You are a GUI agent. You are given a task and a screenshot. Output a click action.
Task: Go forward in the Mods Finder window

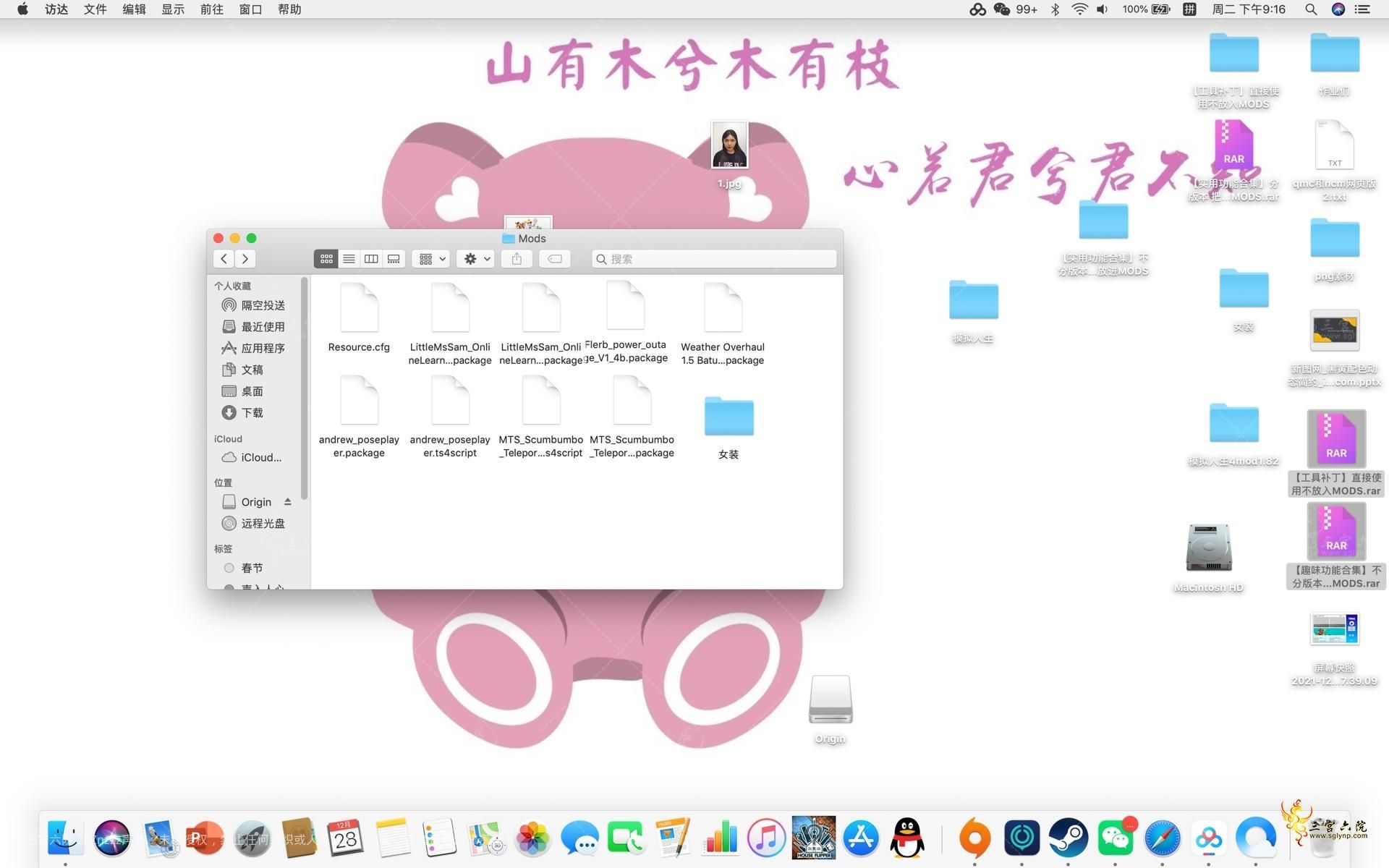coord(245,259)
